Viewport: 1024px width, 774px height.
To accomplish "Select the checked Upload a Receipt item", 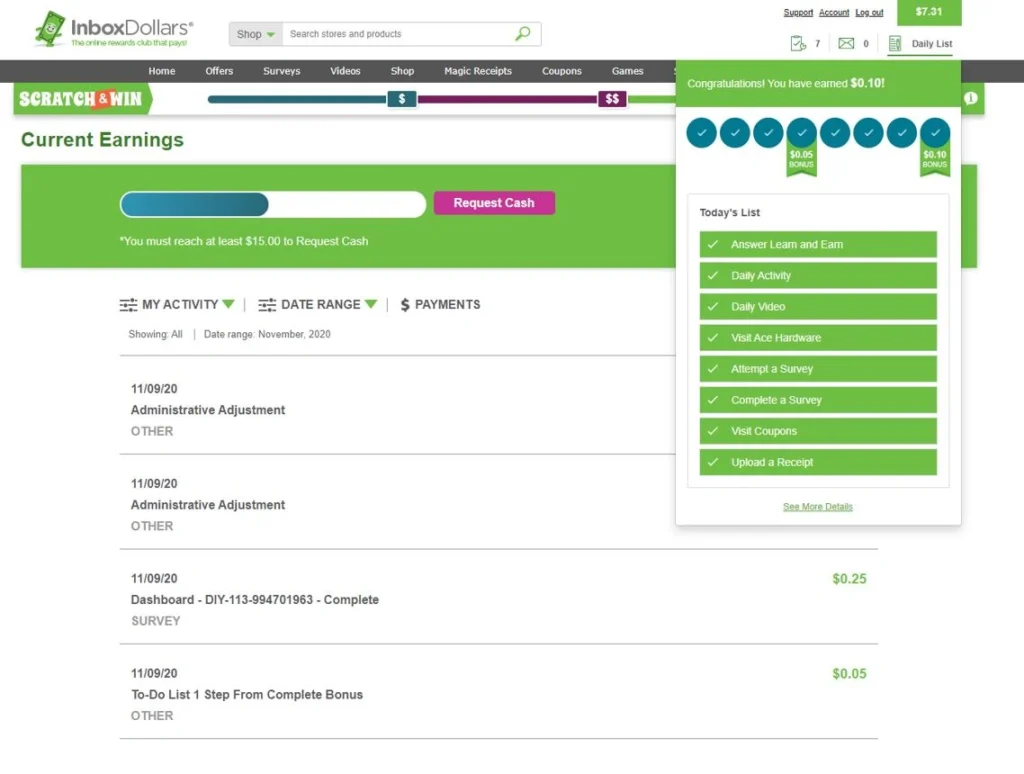I will (x=818, y=462).
